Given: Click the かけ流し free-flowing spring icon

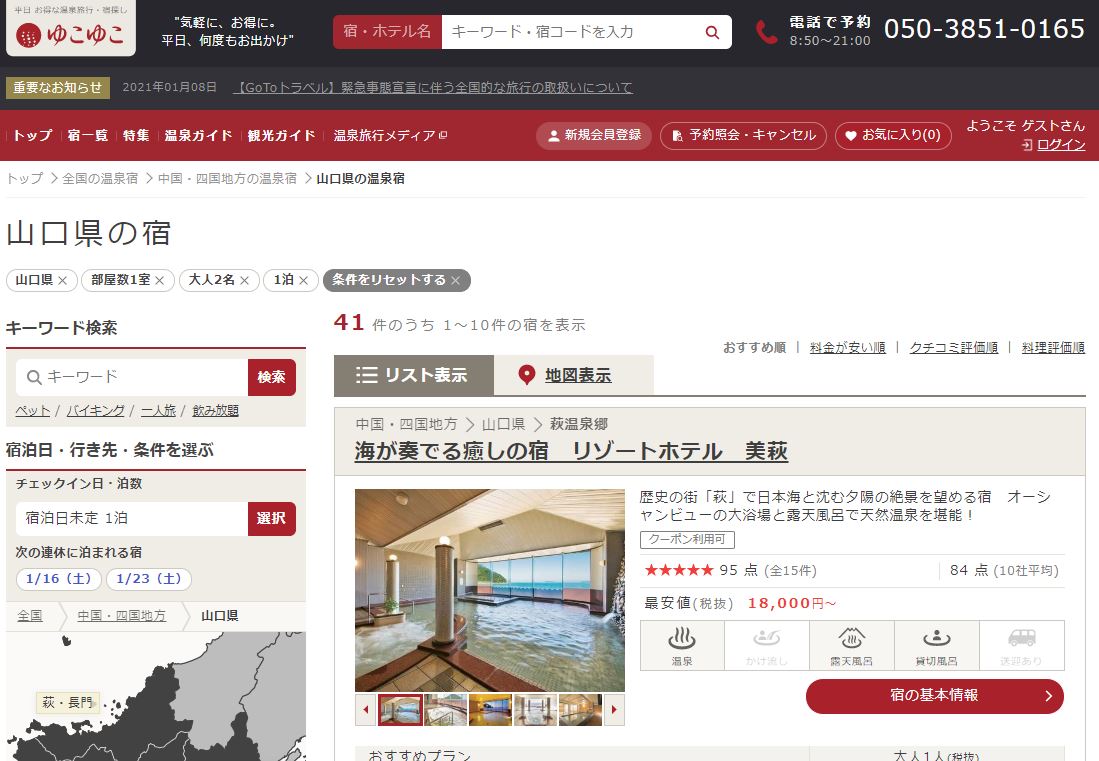Looking at the screenshot, I should point(766,645).
